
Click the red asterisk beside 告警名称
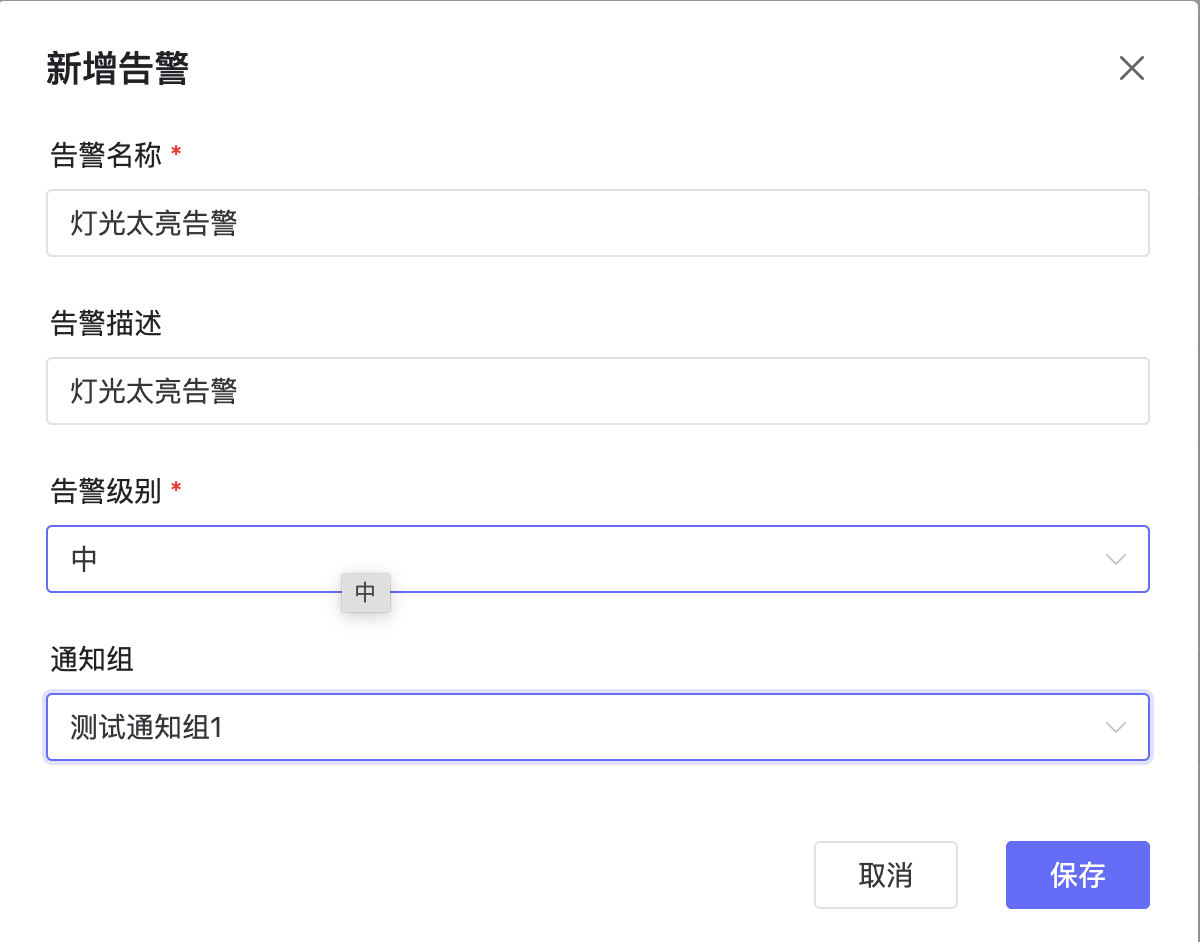(177, 152)
